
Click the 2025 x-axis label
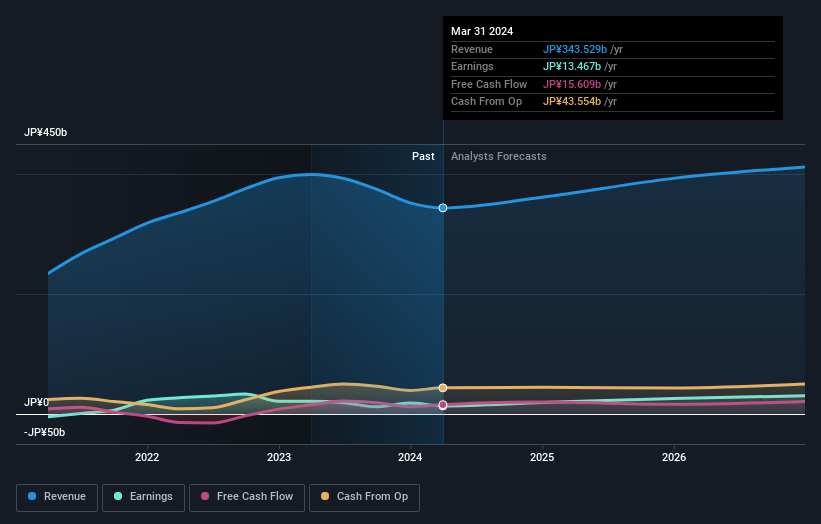pyautogui.click(x=542, y=458)
